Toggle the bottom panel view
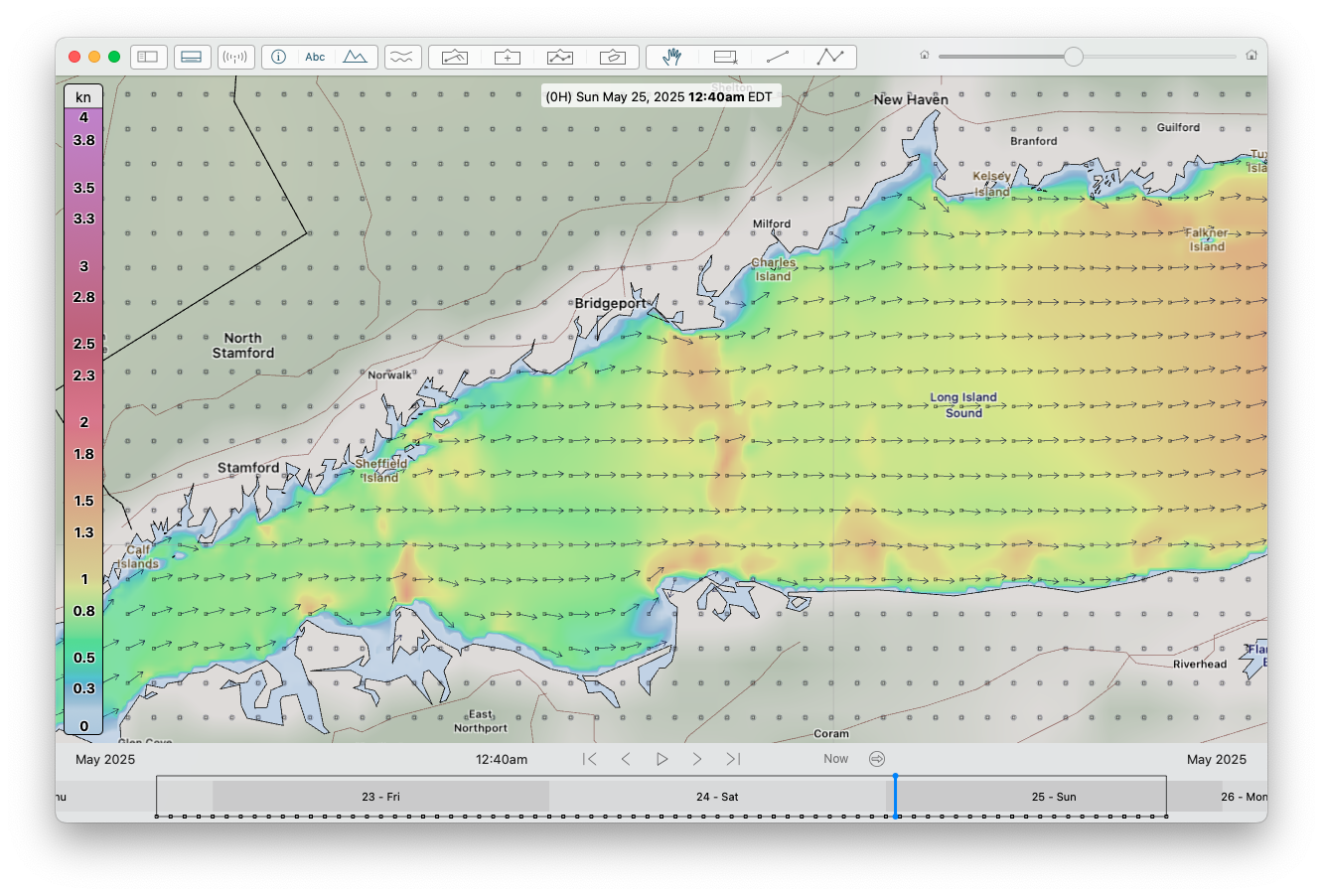The width and height of the screenshot is (1323, 896). 192,57
